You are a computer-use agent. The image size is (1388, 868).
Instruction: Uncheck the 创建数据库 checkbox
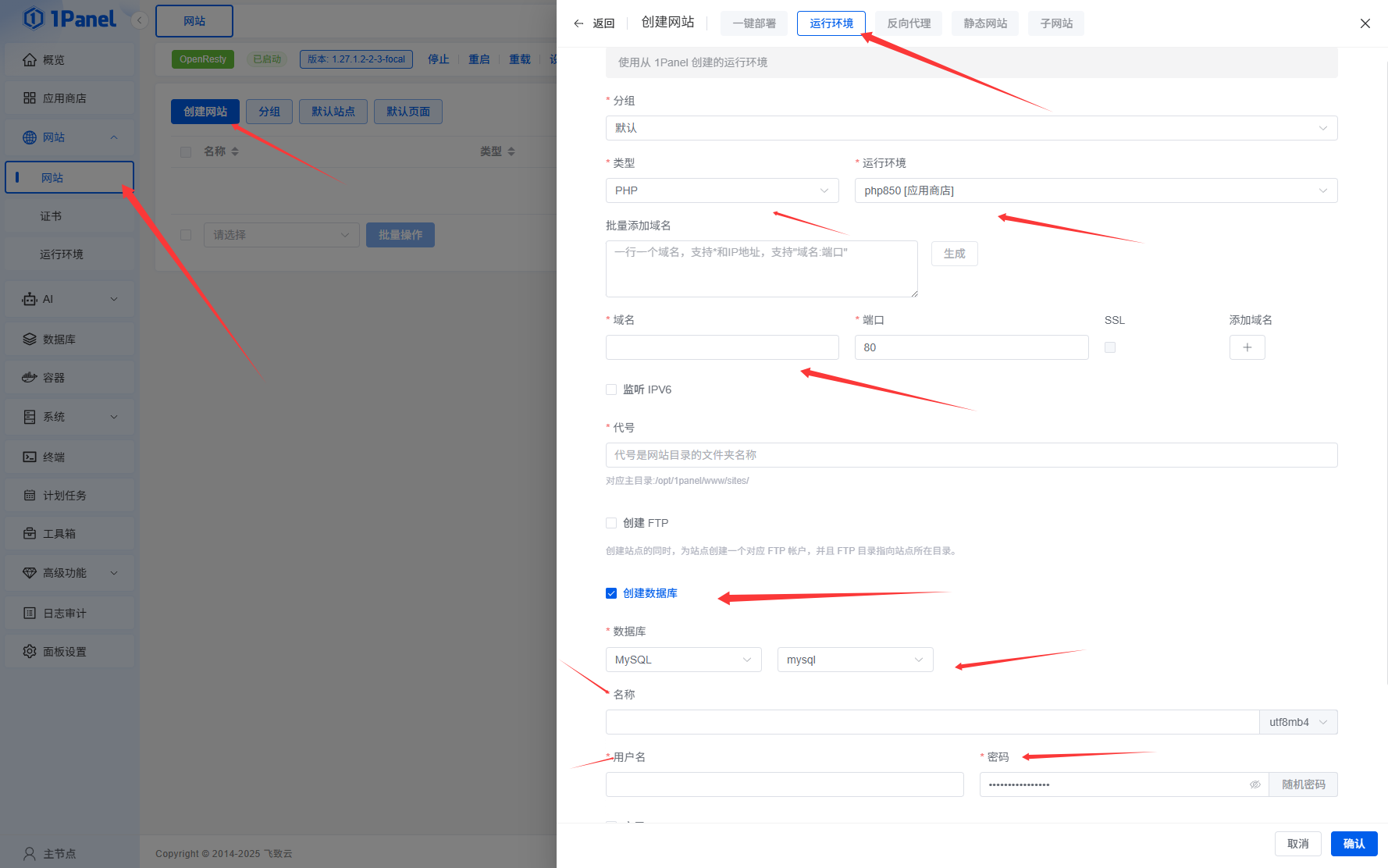(611, 593)
